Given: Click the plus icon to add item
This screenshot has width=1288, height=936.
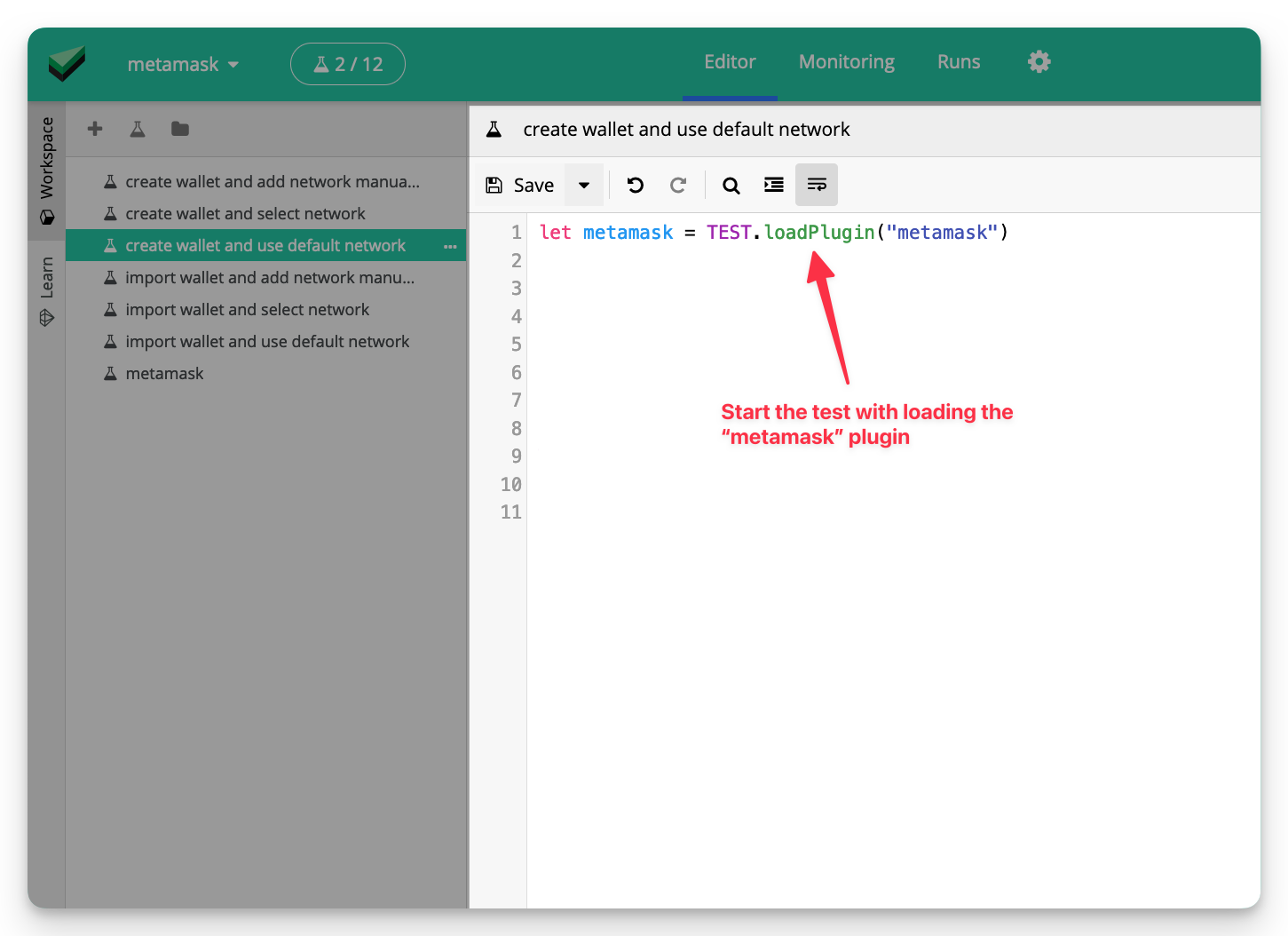Looking at the screenshot, I should (95, 129).
